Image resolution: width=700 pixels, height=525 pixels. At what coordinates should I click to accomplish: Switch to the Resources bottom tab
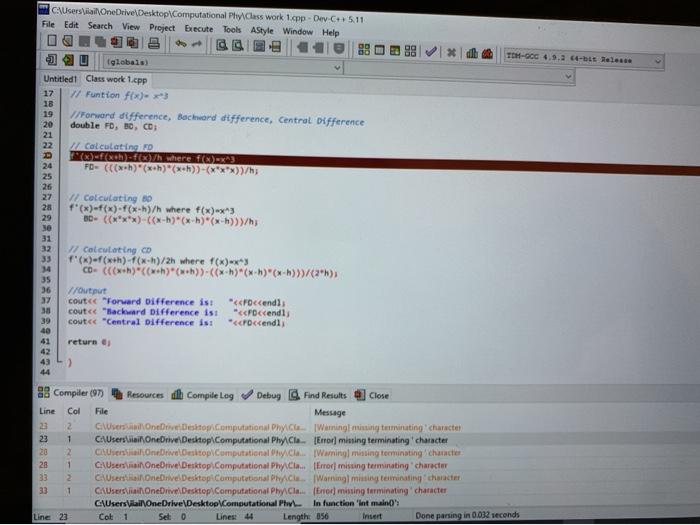coord(138,394)
